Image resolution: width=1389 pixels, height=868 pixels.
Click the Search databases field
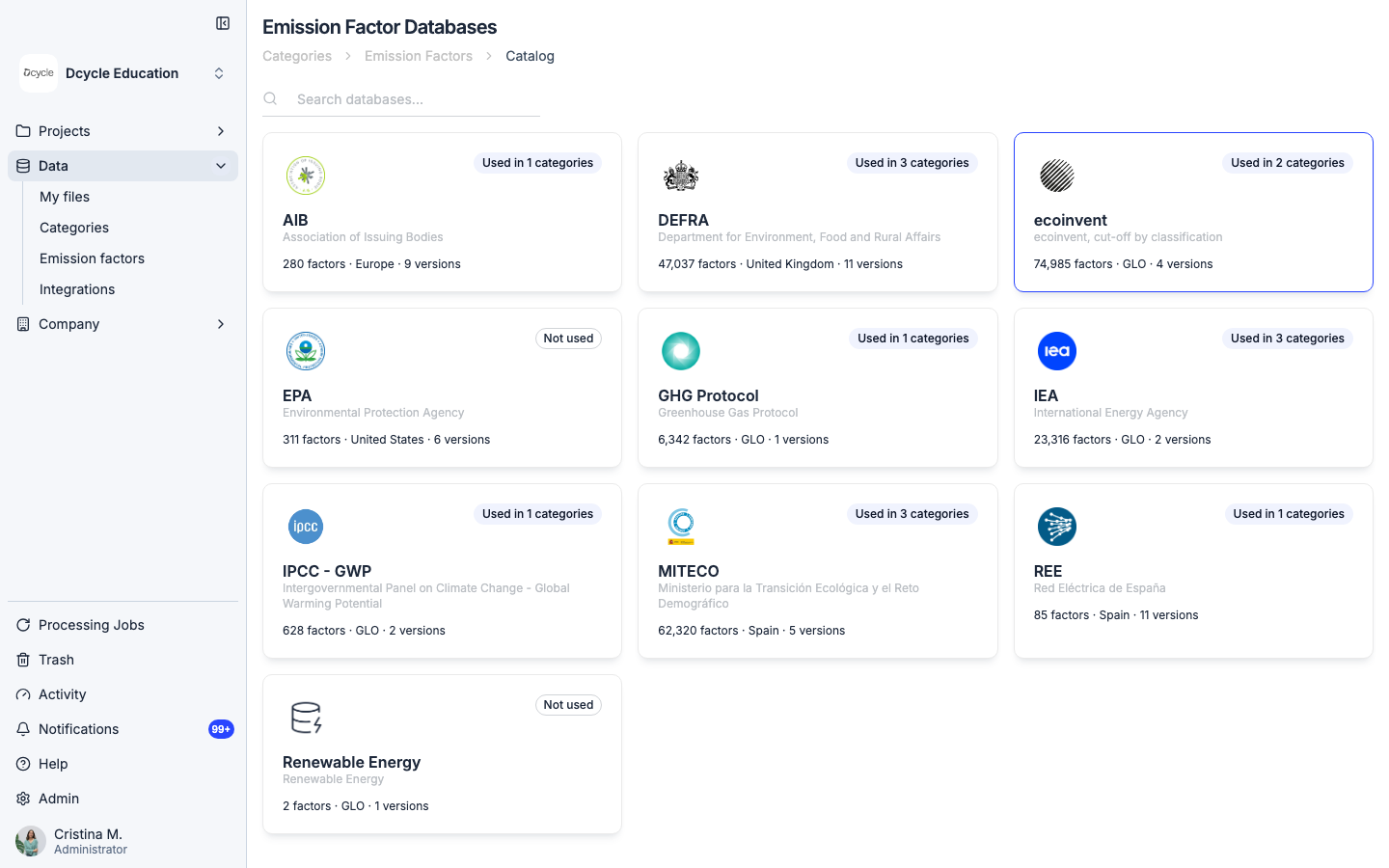click(x=401, y=98)
